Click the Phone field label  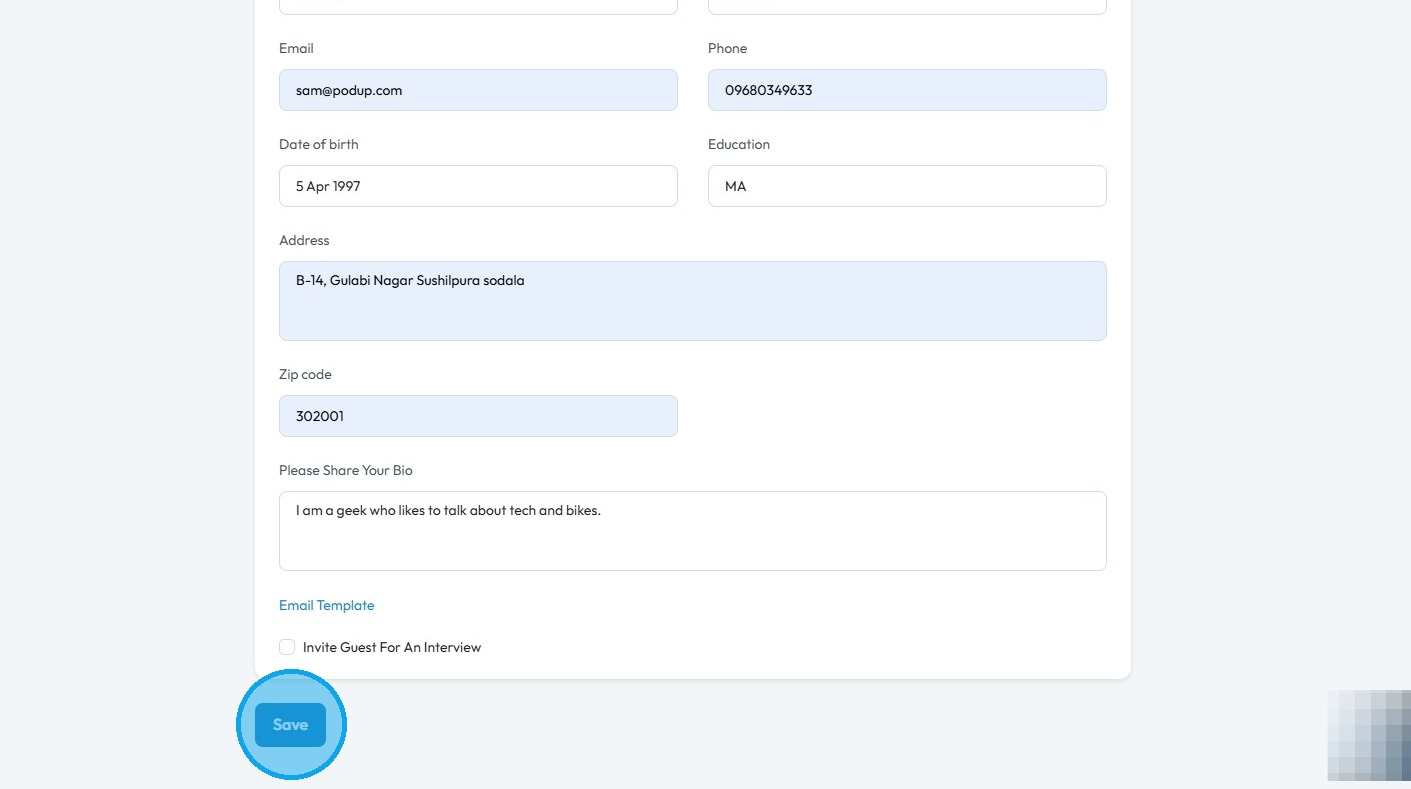point(727,48)
